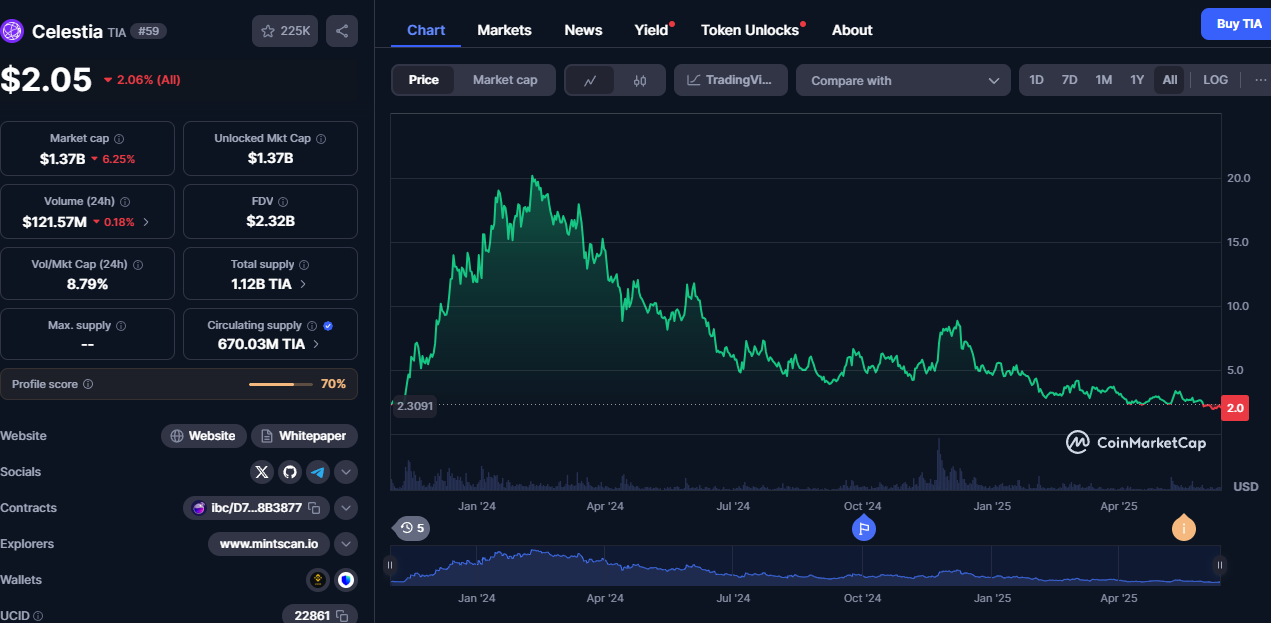Click the Total supply info icon
Image resolution: width=1271 pixels, height=623 pixels.
(305, 265)
